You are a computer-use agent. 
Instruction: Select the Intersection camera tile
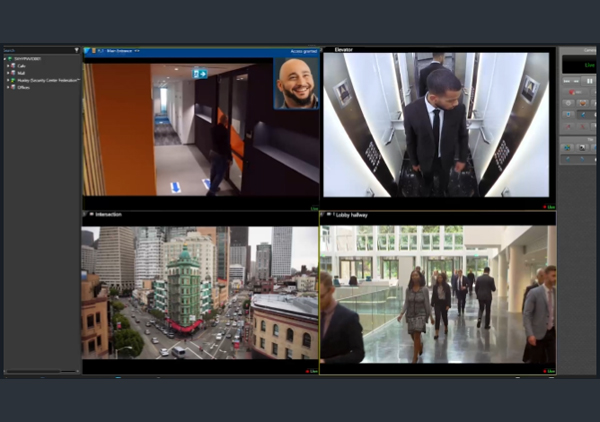point(198,292)
